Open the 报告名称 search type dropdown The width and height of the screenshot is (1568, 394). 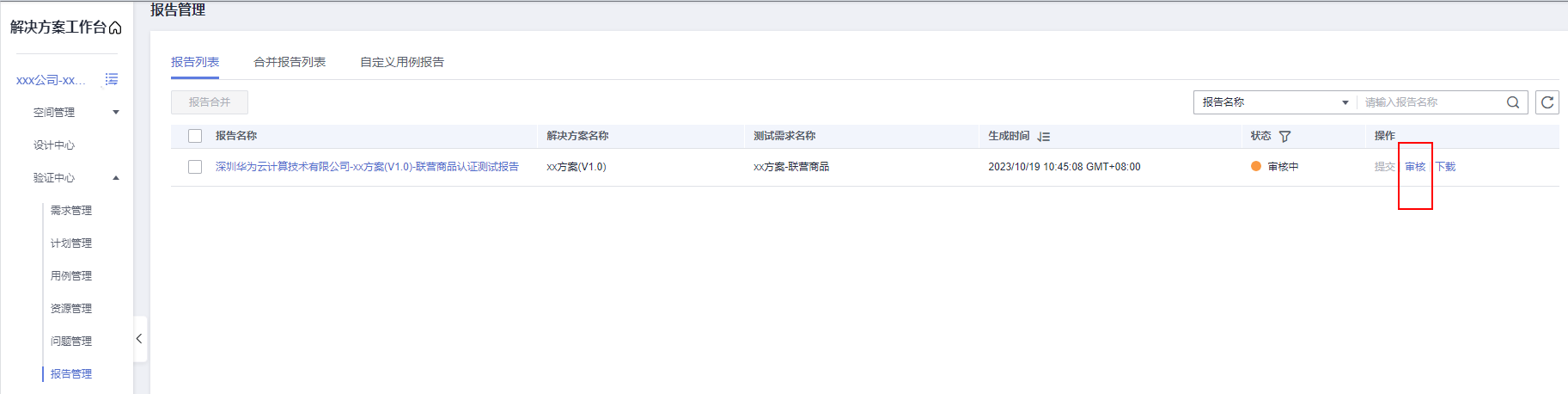[x=1275, y=102]
